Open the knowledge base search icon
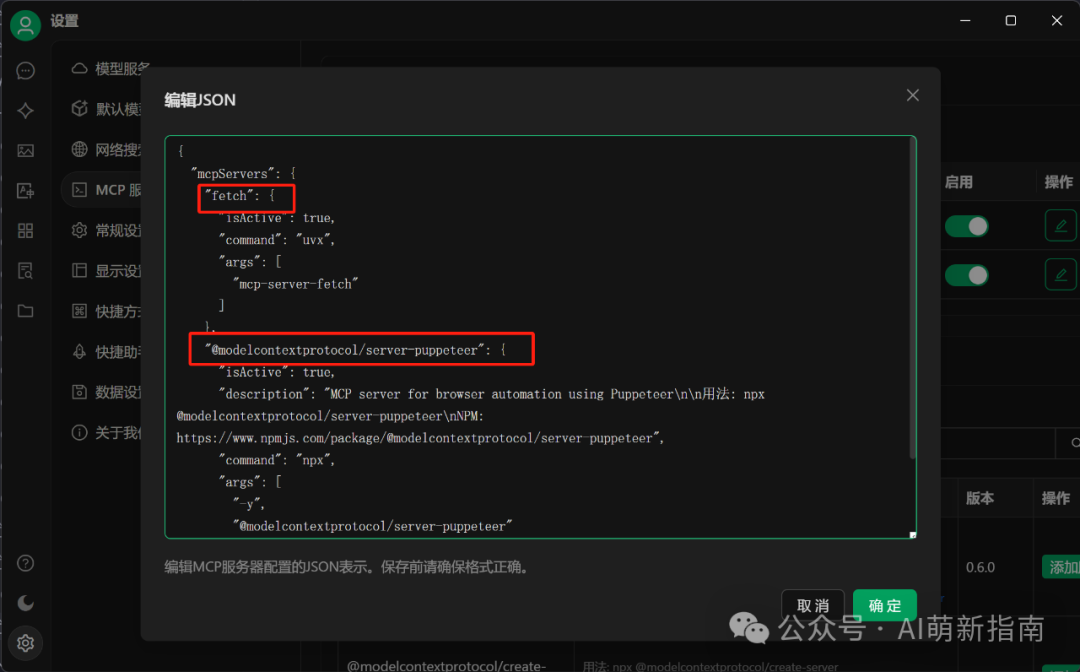 [x=25, y=271]
